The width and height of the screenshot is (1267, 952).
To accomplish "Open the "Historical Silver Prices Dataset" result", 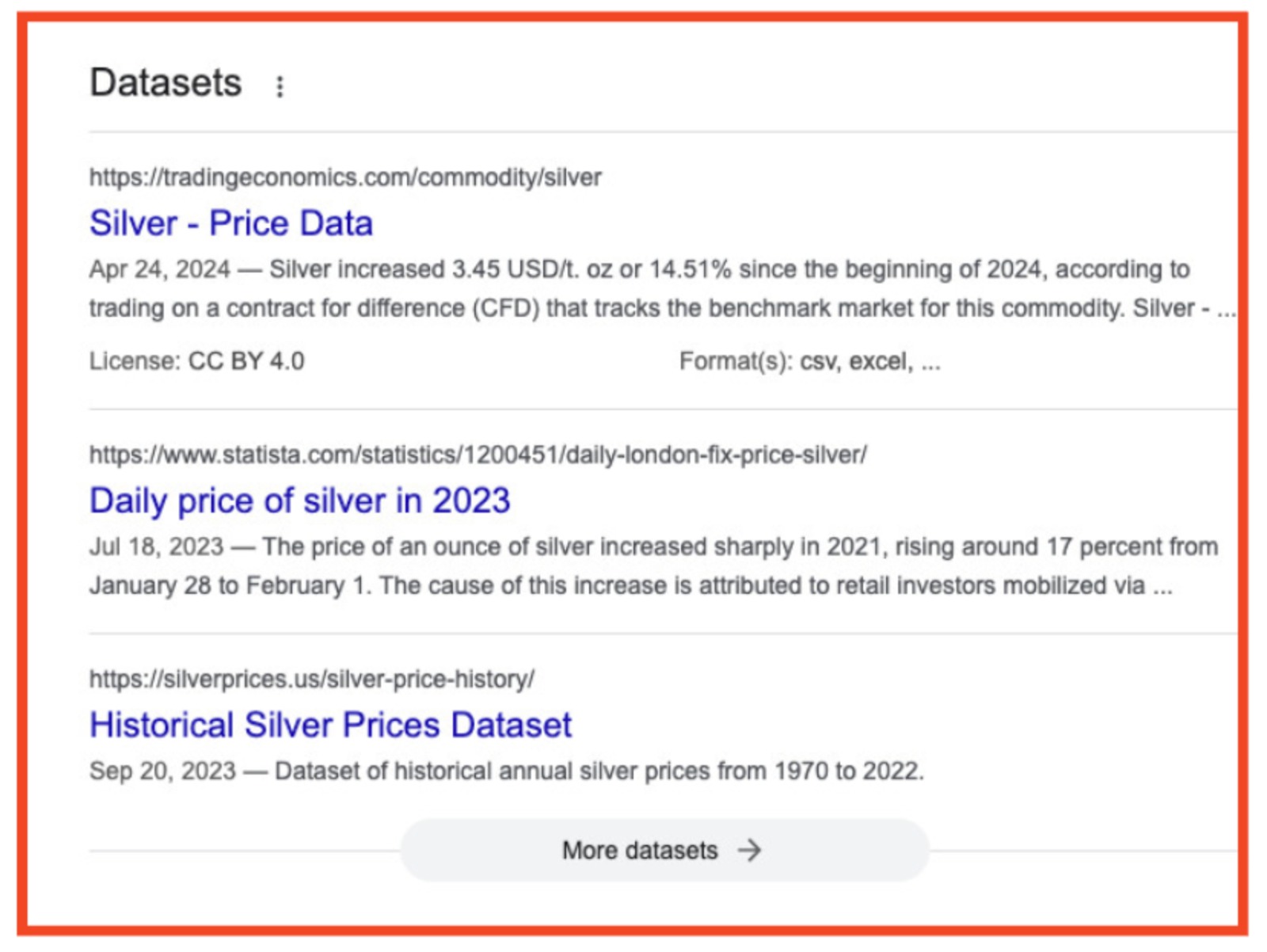I will coord(330,724).
